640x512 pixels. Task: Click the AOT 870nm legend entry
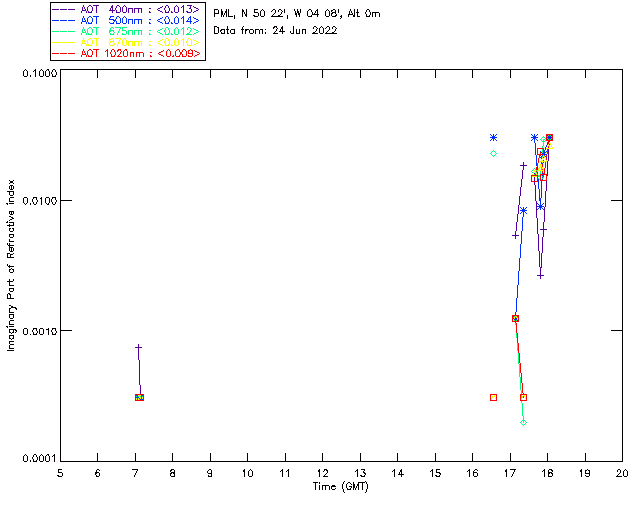tap(127, 42)
